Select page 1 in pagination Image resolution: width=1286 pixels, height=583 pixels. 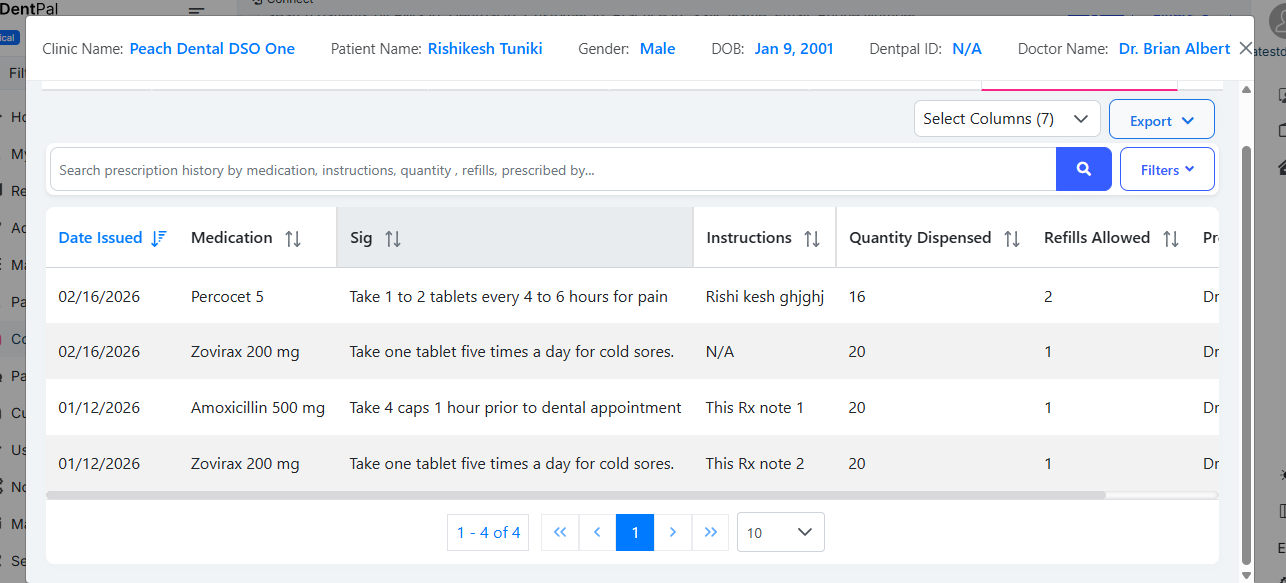coord(635,532)
